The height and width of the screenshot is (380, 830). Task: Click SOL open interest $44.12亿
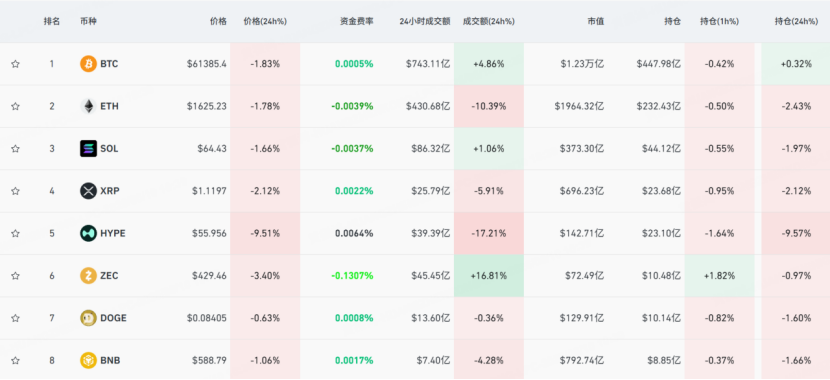[661, 149]
